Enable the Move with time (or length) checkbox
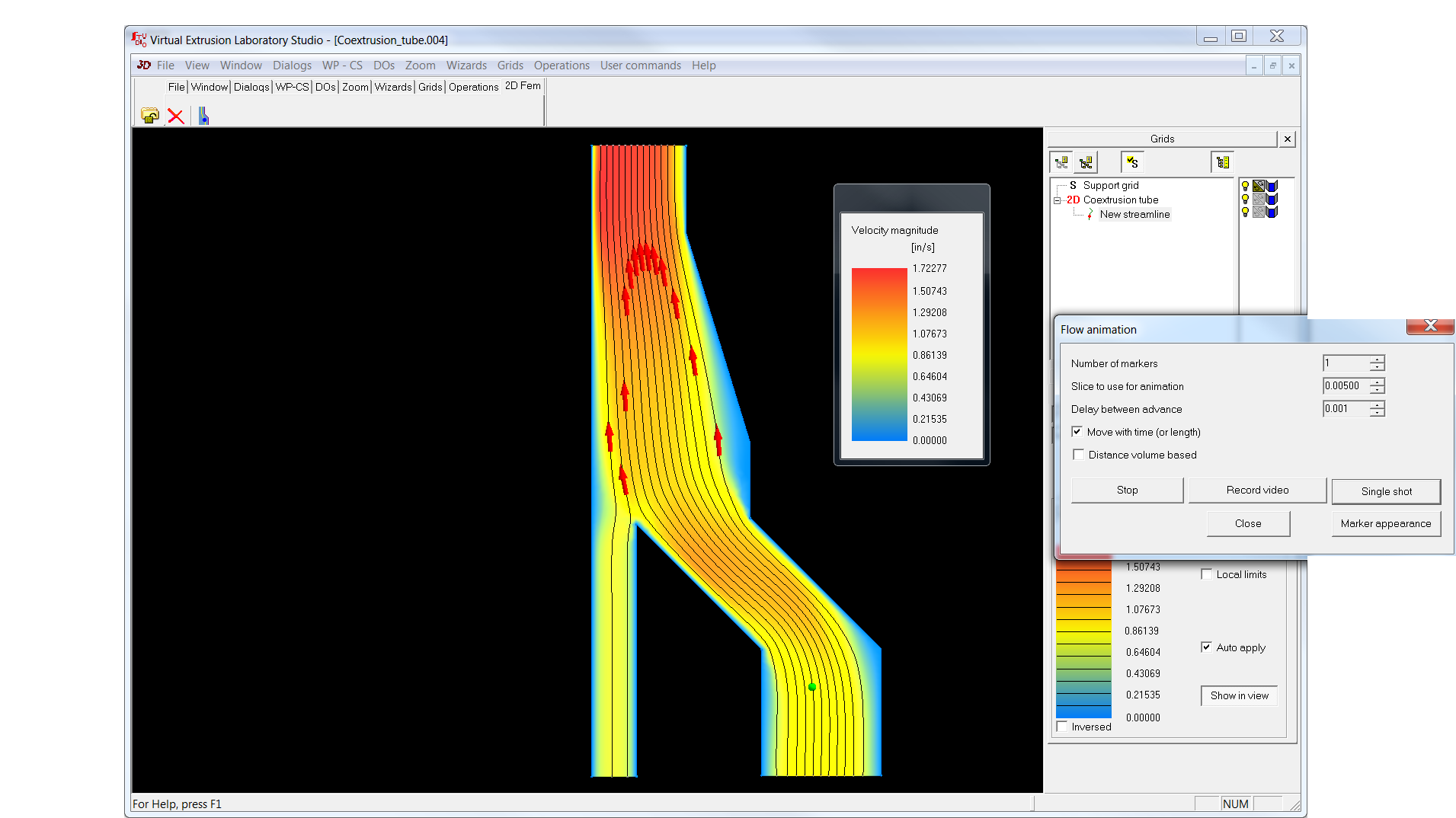This screenshot has width=1456, height=818. pos(1077,432)
